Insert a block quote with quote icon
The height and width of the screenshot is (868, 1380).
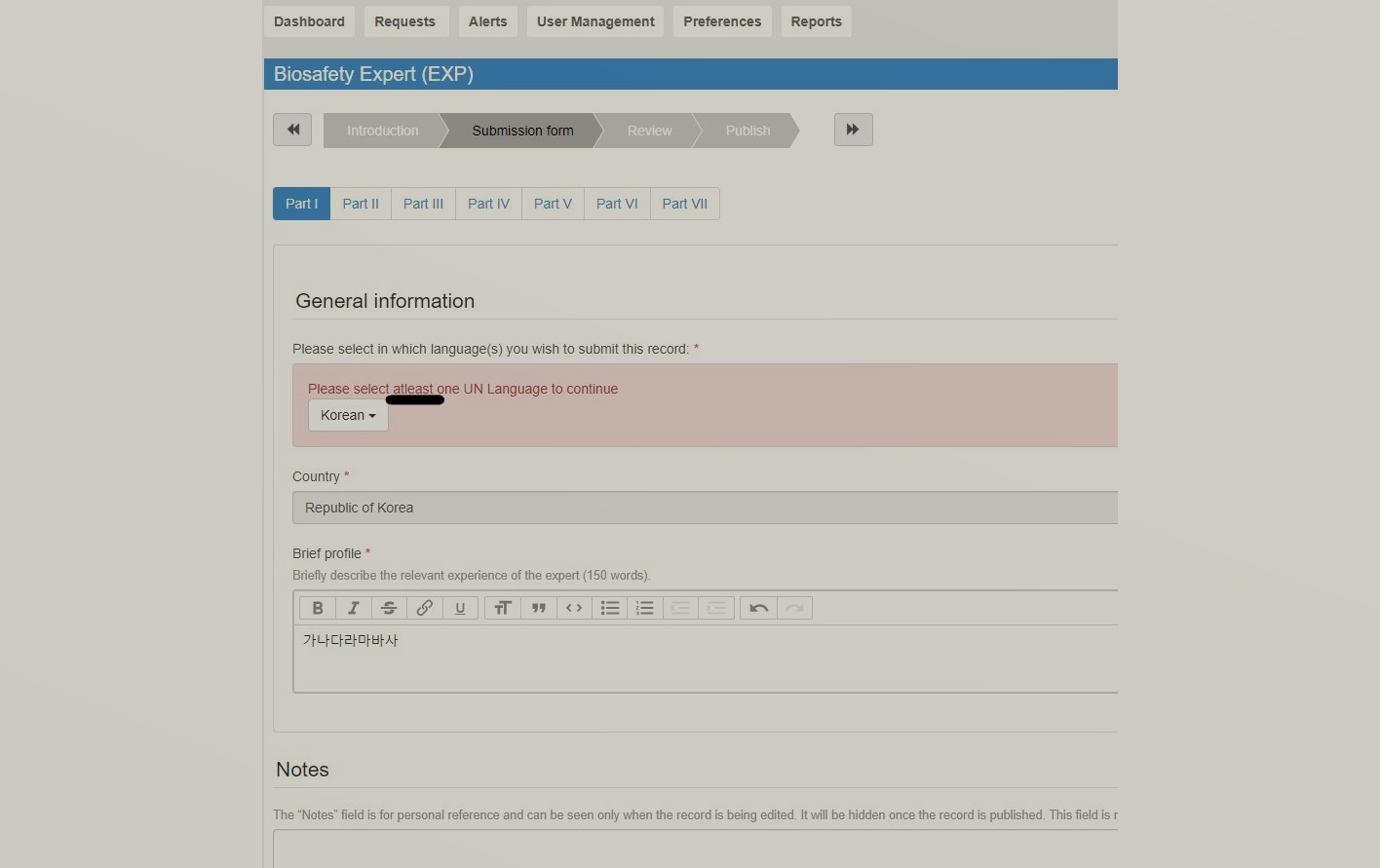tap(539, 608)
